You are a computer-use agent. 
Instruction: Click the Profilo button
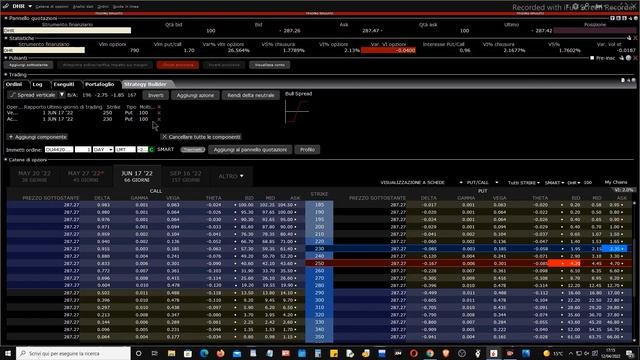(307, 150)
